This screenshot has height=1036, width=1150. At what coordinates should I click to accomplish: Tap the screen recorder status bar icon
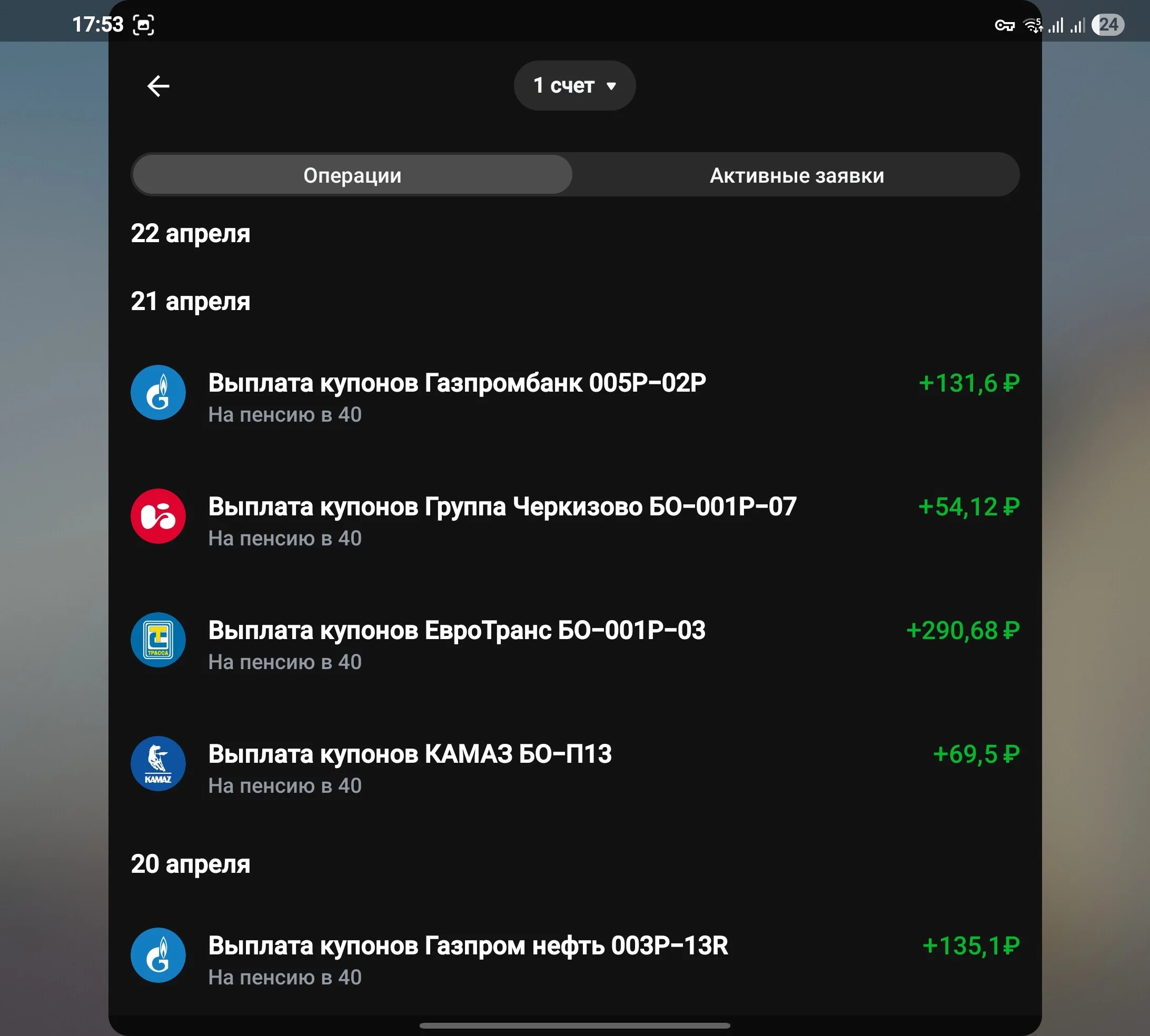click(143, 24)
